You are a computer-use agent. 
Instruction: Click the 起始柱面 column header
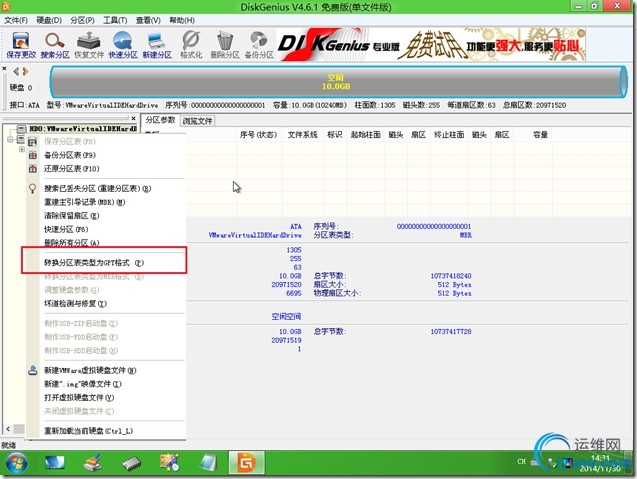366,134
